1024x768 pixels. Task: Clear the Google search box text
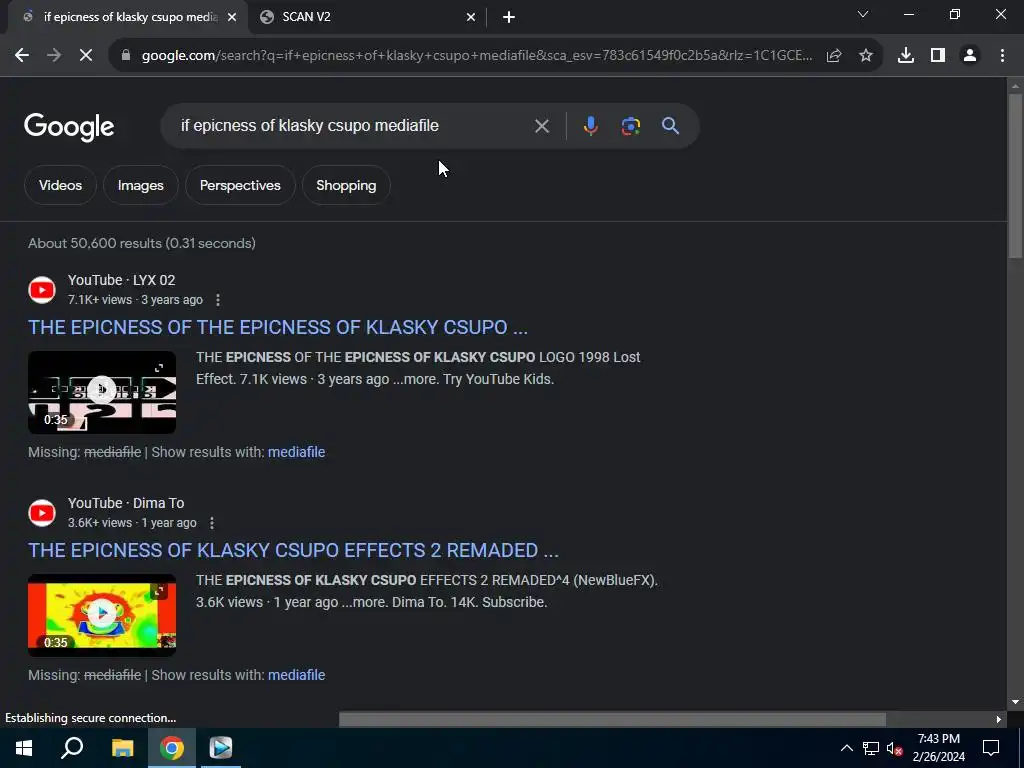coord(542,126)
